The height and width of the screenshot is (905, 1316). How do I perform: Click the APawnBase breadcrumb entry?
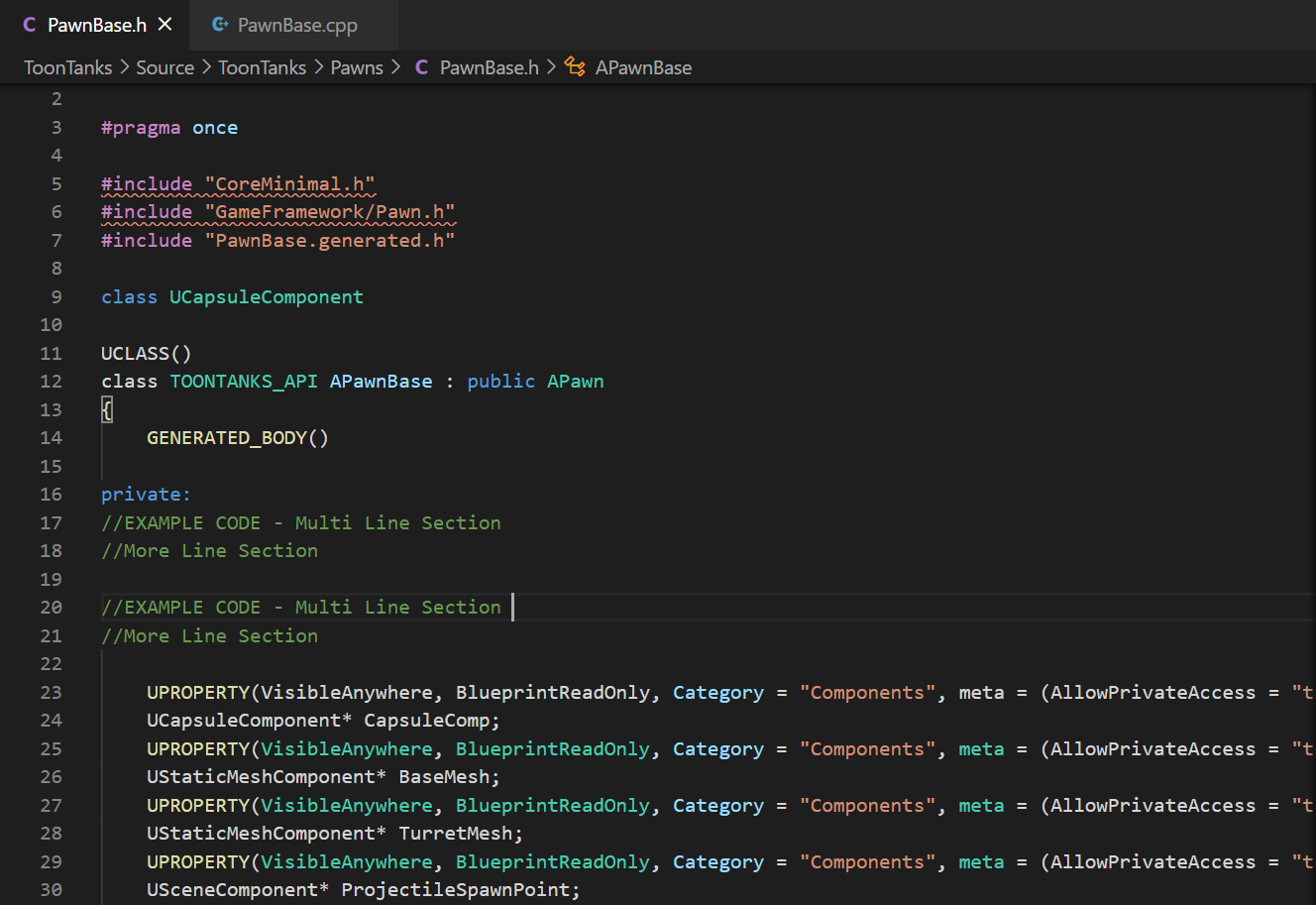tap(643, 67)
